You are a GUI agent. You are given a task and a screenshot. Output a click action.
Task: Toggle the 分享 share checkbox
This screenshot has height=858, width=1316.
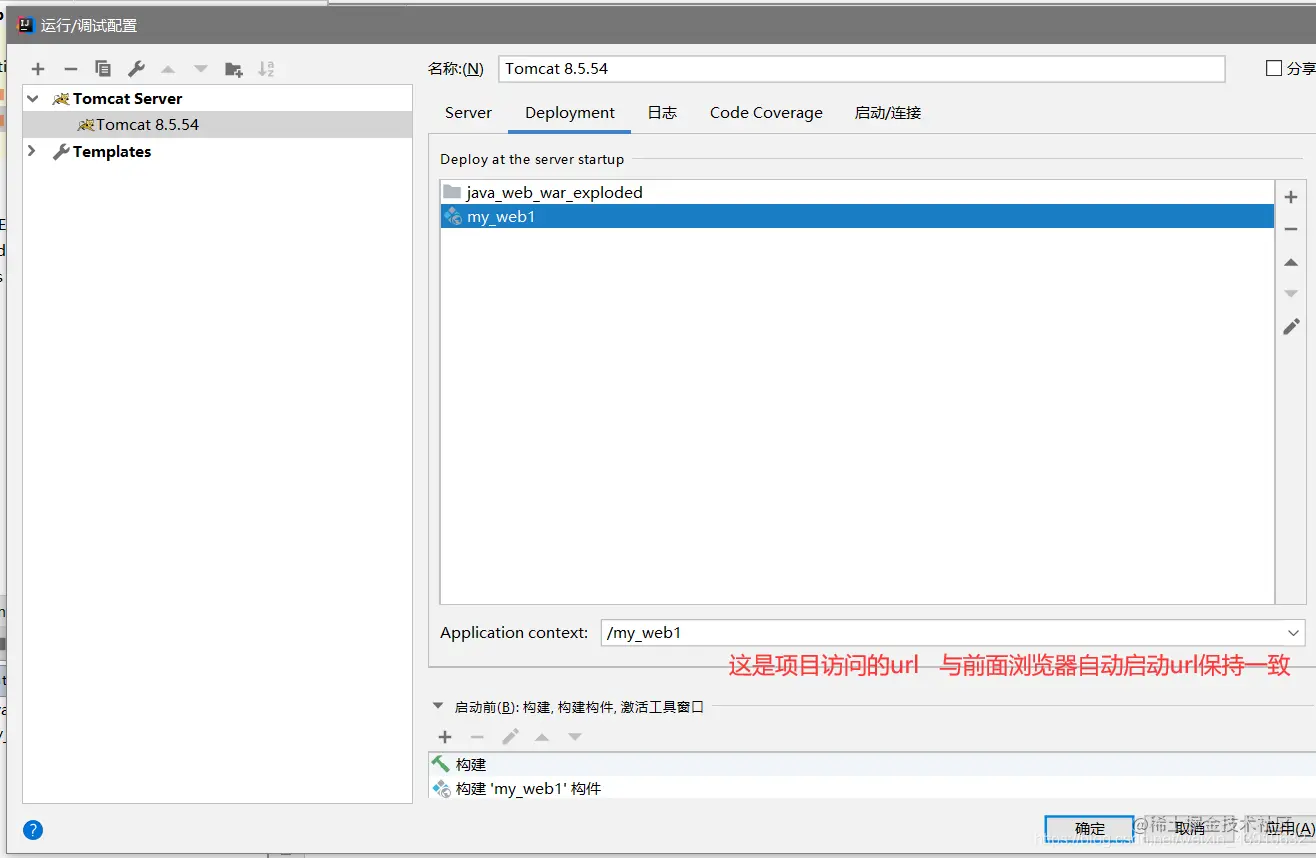tap(1274, 68)
